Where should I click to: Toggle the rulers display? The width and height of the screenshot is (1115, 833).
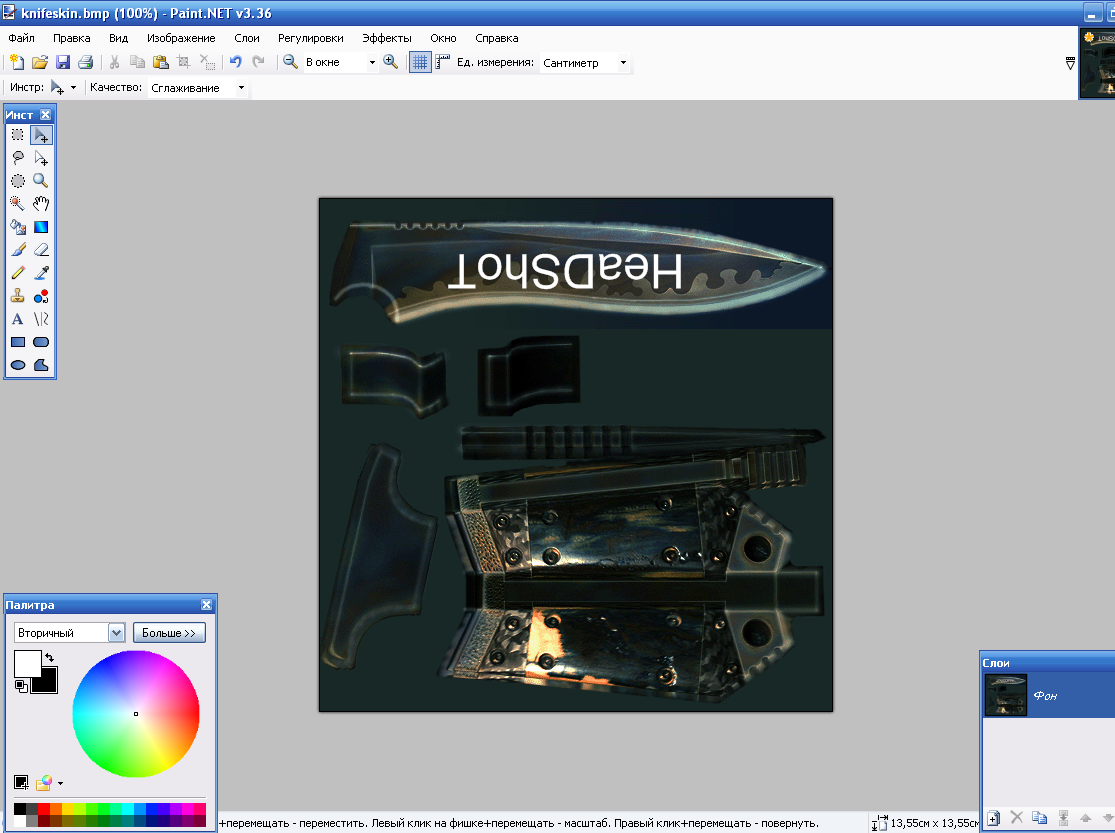[x=442, y=62]
